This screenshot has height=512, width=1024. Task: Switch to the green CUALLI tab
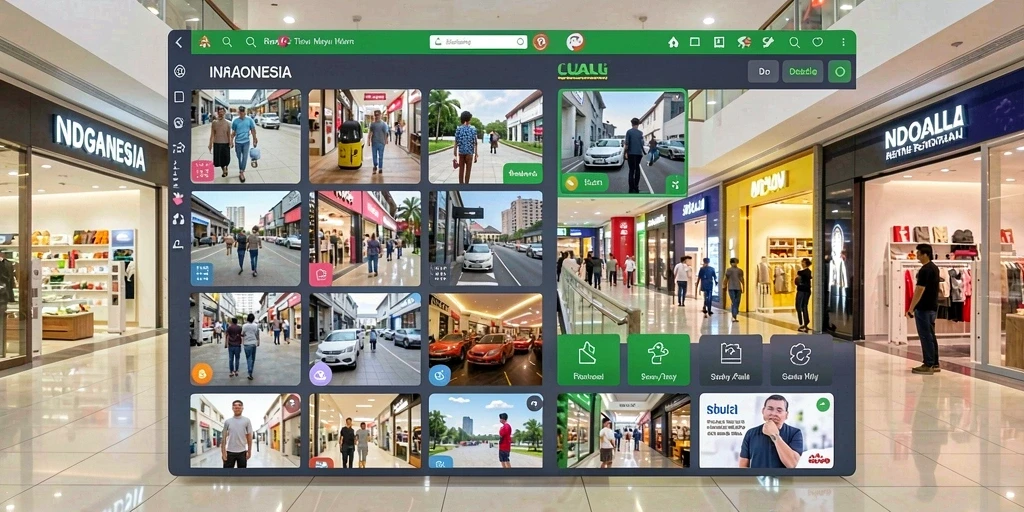[582, 69]
